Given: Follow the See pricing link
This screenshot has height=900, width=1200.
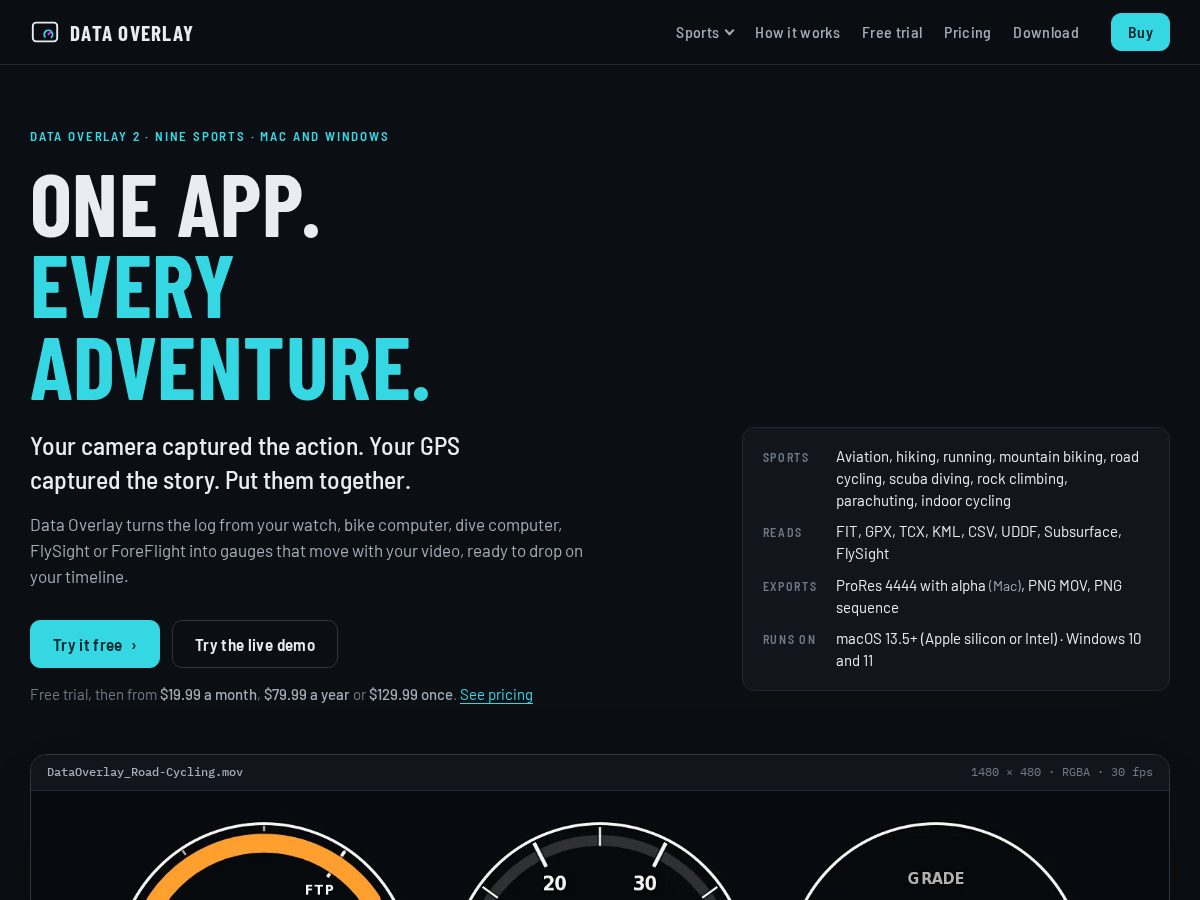Looking at the screenshot, I should [496, 694].
